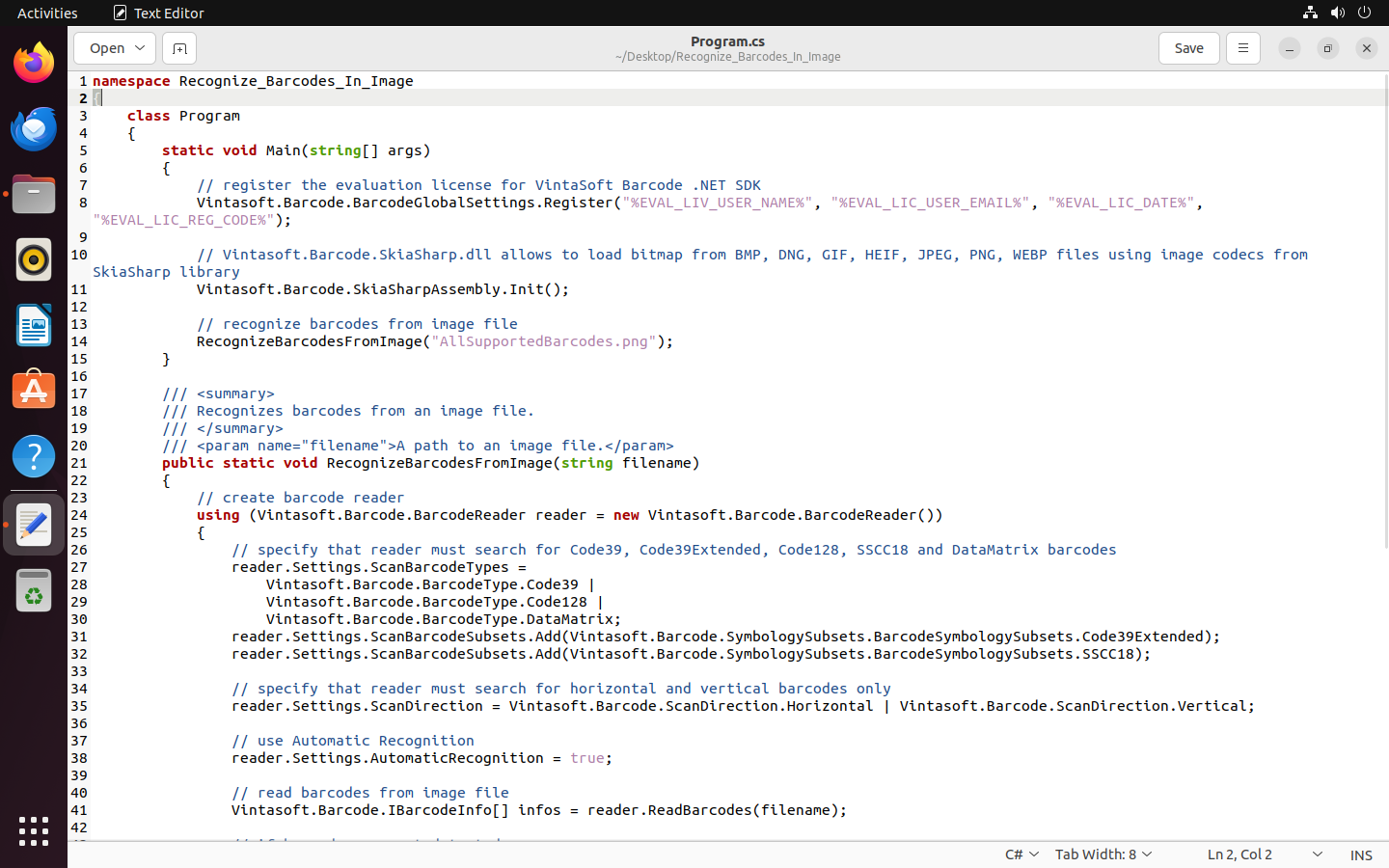The width and height of the screenshot is (1389, 868).
Task: Toggle the INS insert mode indicator
Action: [x=1361, y=854]
